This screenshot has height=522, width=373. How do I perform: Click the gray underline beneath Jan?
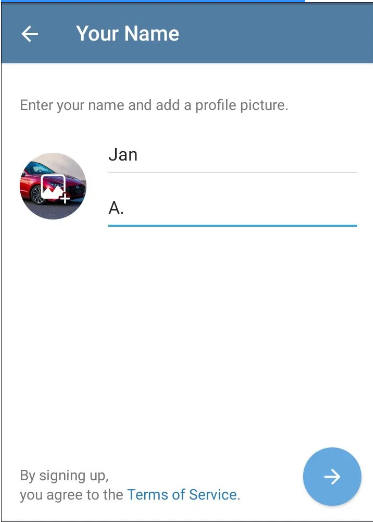pos(232,172)
